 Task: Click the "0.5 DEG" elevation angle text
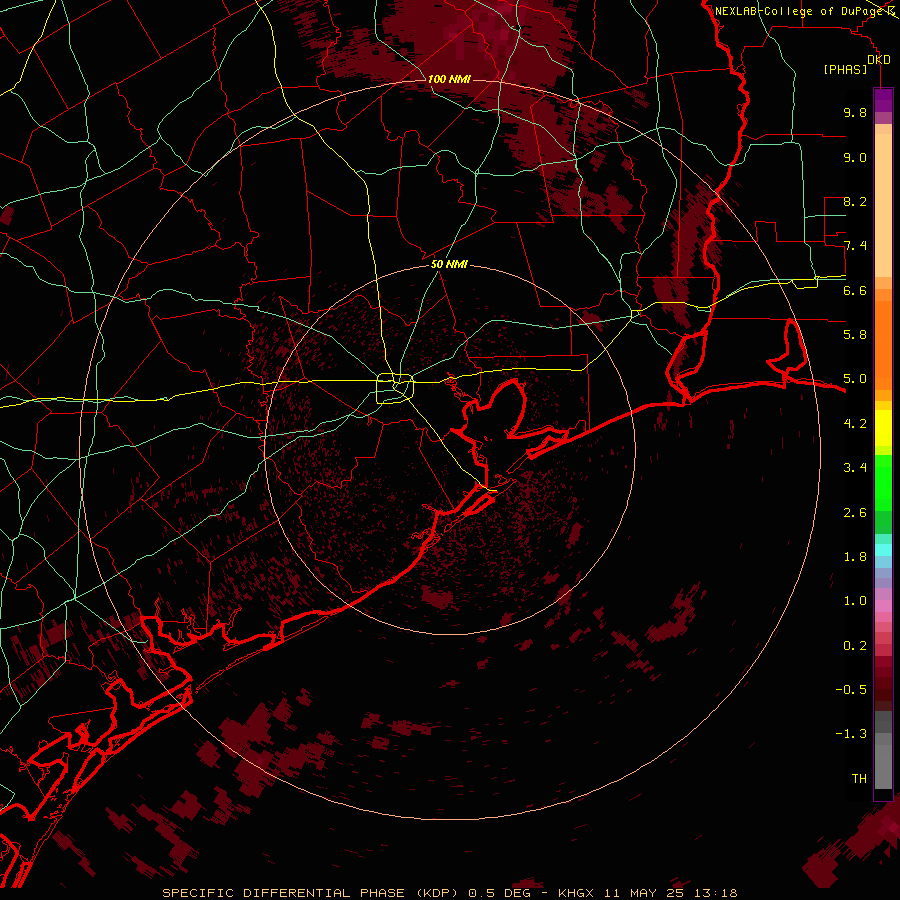(499, 893)
